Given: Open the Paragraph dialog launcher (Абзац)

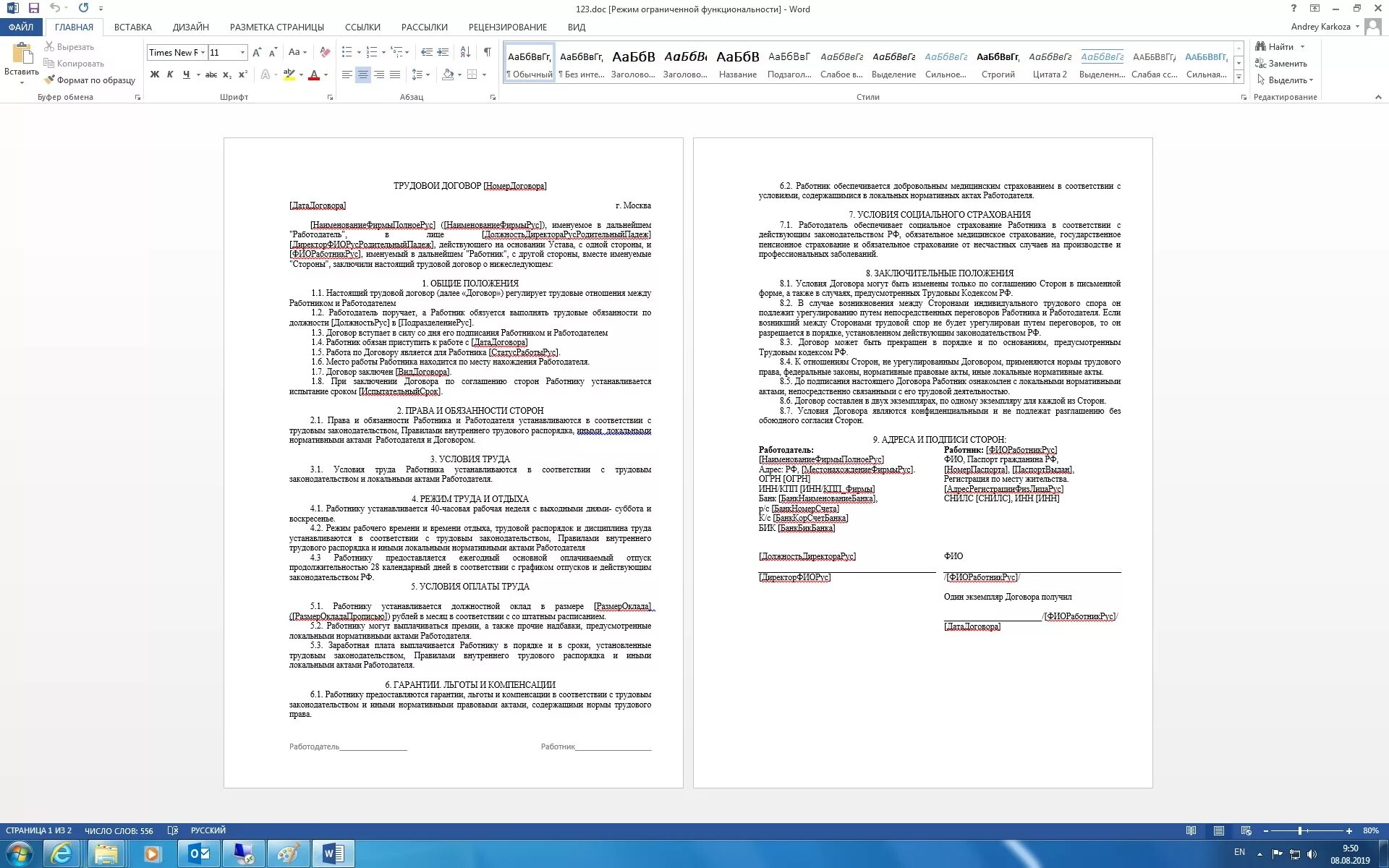Looking at the screenshot, I should tap(493, 97).
